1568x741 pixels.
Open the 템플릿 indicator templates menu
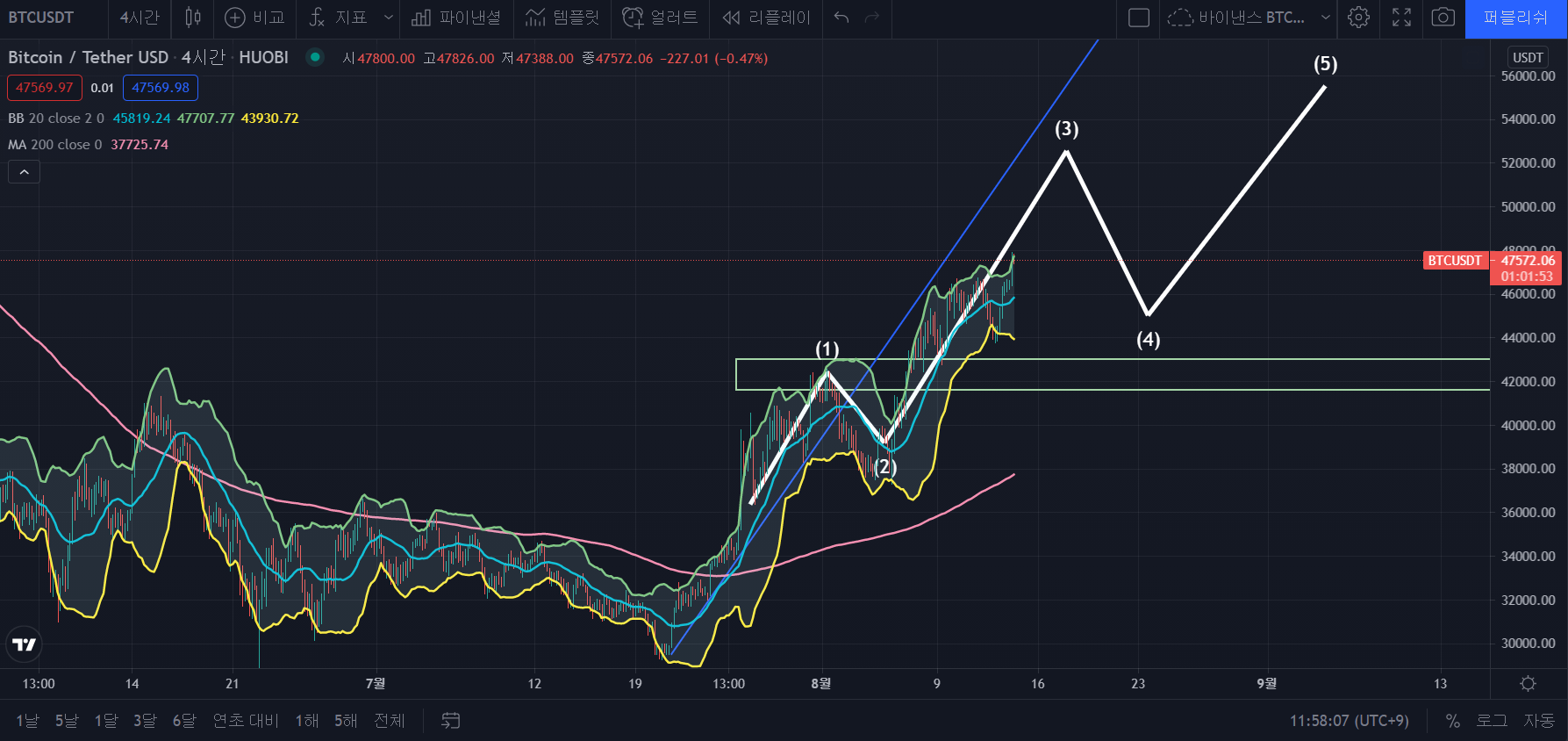(562, 18)
